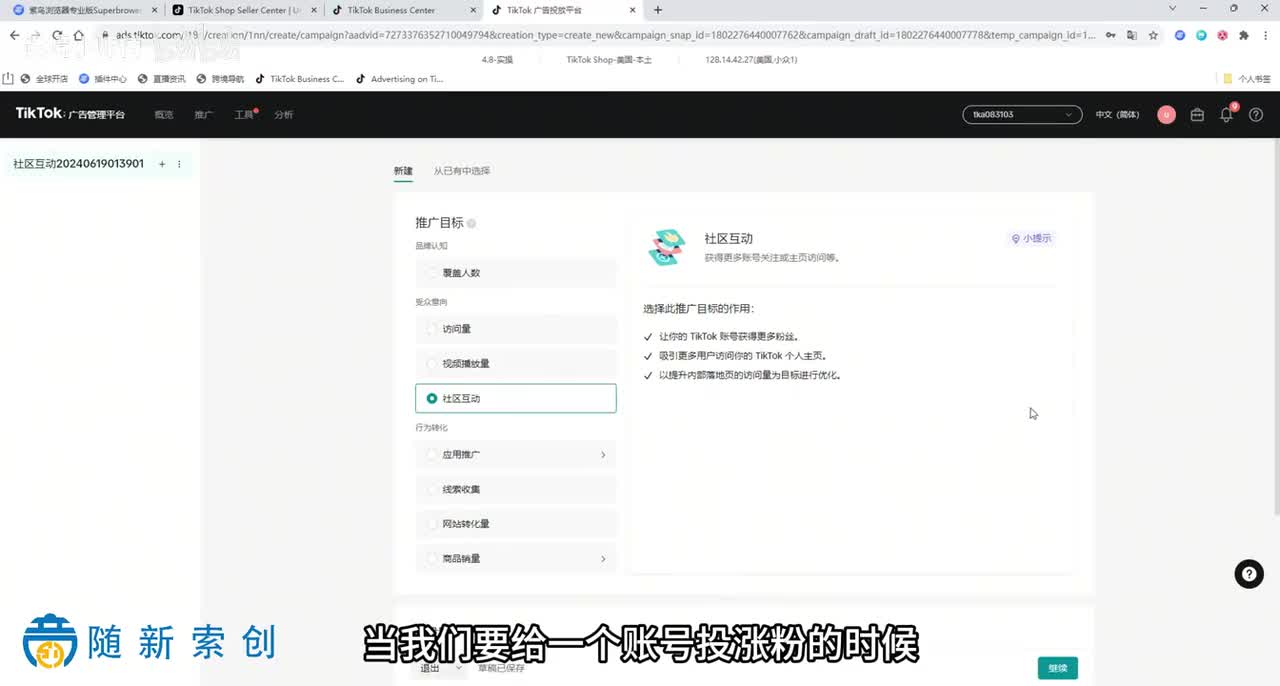Open the 分析 menu in header
The height and width of the screenshot is (686, 1280).
284,115
